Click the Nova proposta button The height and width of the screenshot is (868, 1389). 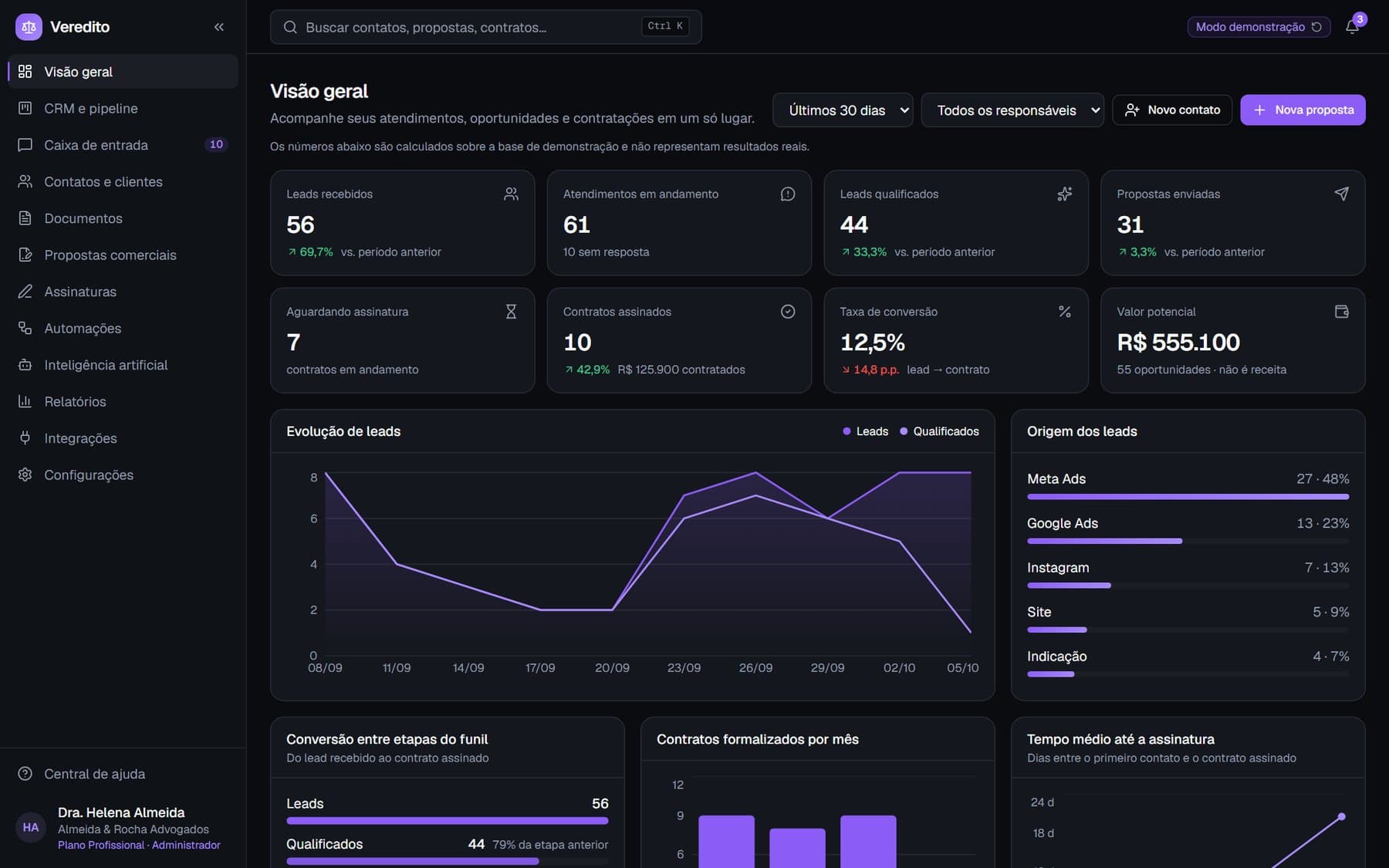pos(1303,110)
